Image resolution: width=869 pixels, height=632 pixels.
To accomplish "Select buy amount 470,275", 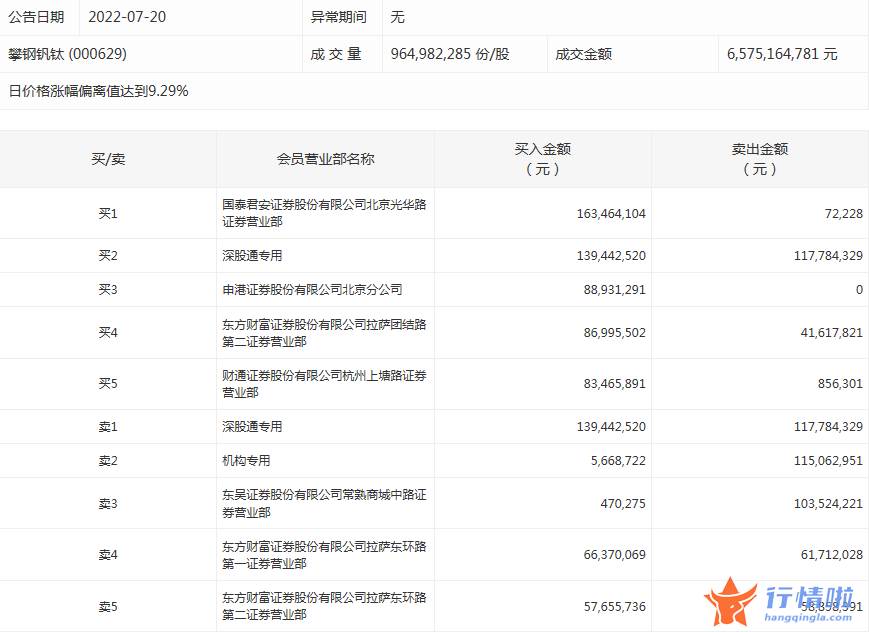I will coord(623,503).
